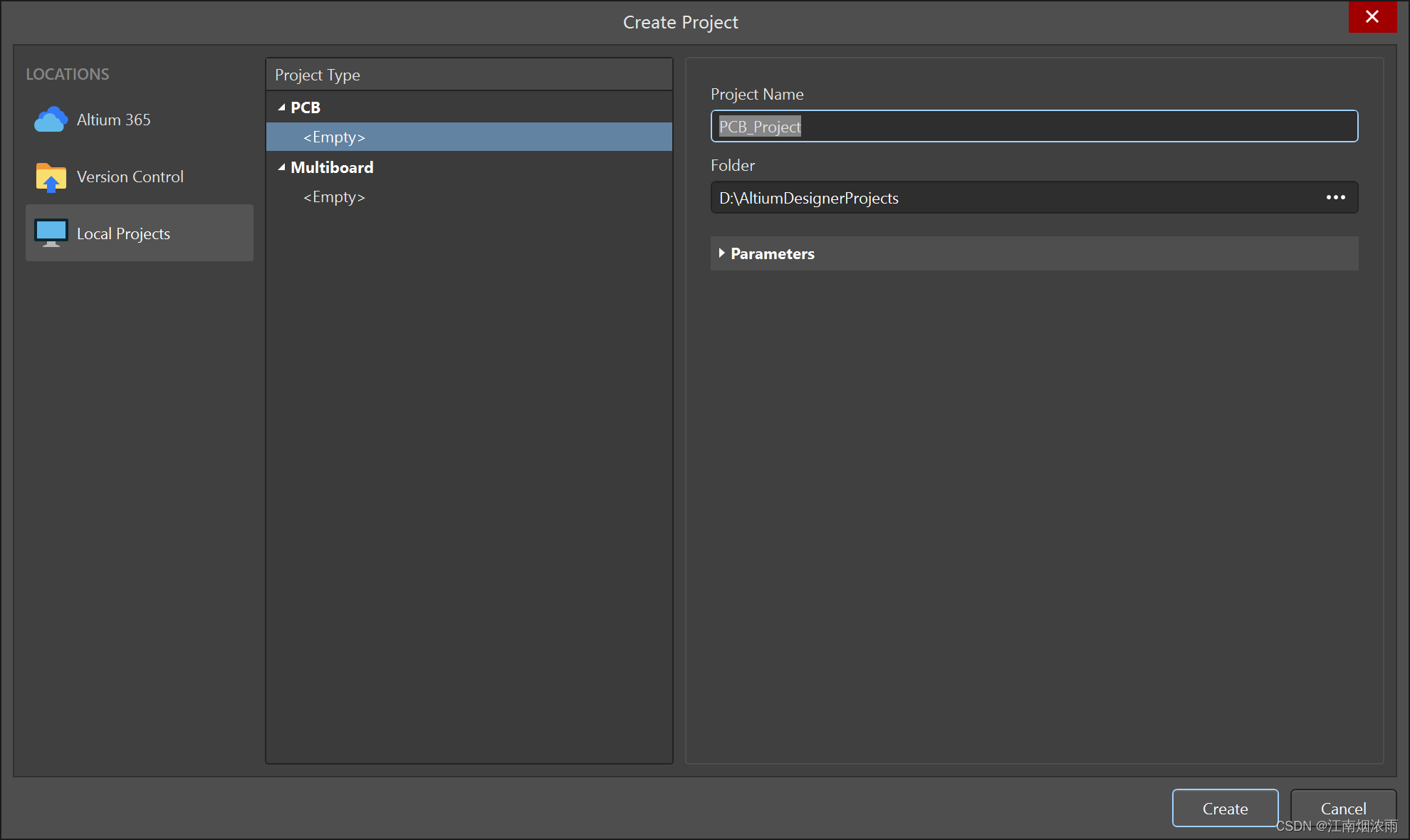Screen dimensions: 1410x840
Task: Click the Parameters header text
Action: 773,253
